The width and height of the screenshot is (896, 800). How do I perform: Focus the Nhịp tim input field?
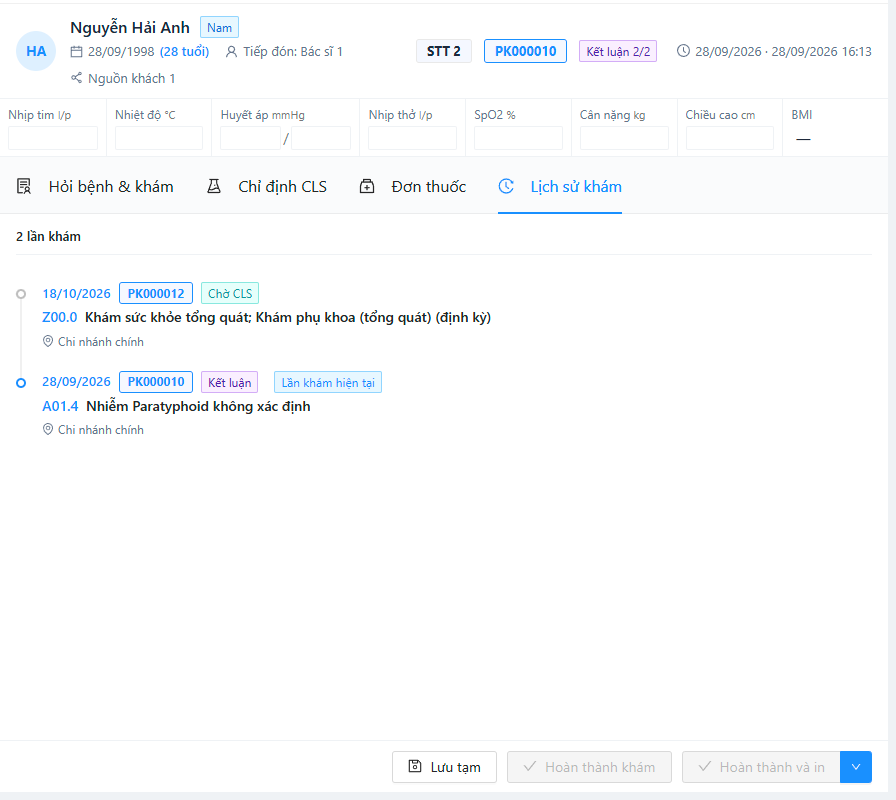(53, 138)
